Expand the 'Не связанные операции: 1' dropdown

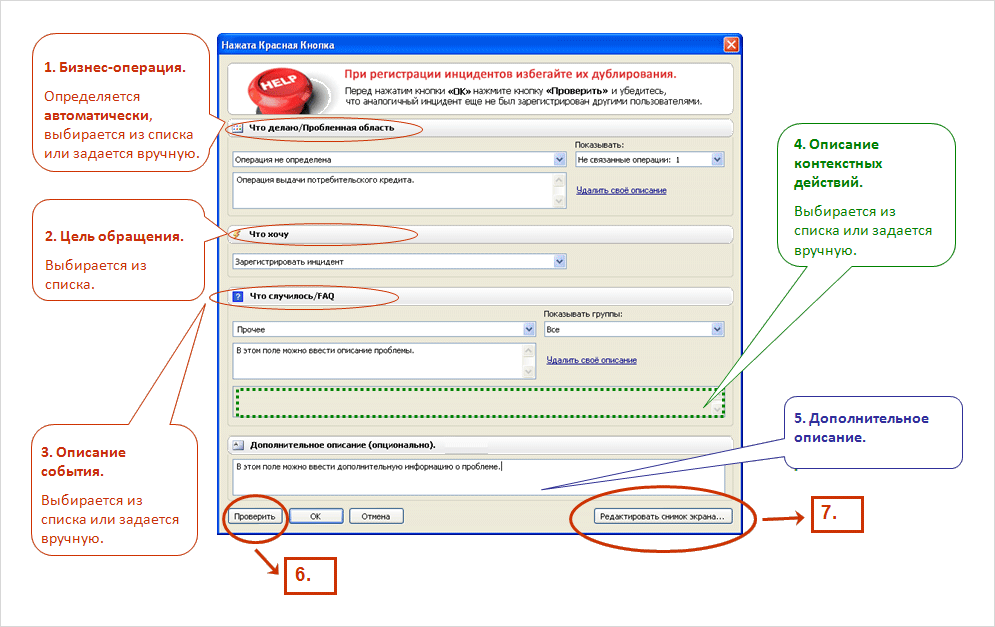click(x=717, y=159)
